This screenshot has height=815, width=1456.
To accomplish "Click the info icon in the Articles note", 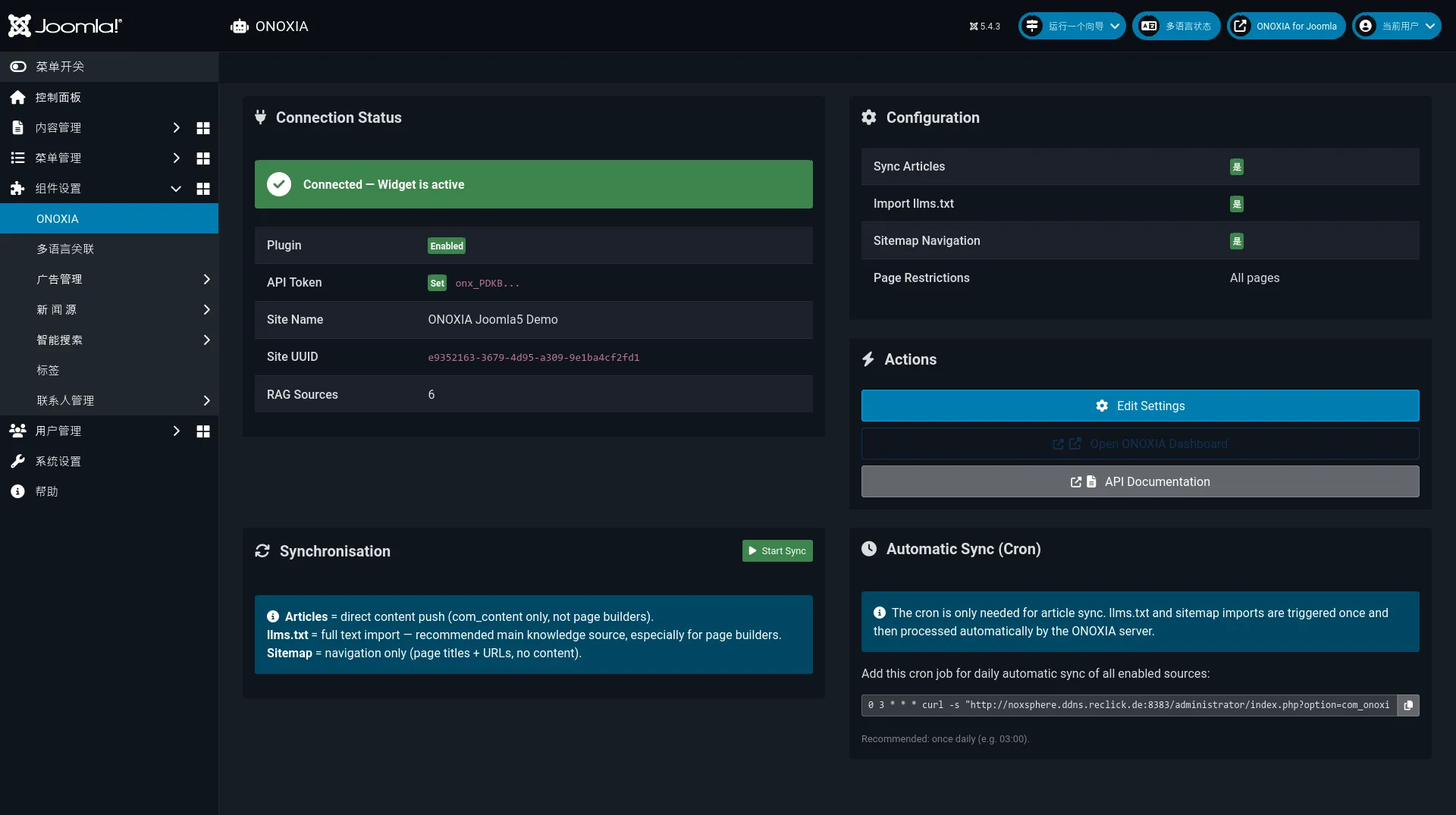I will [x=273, y=616].
